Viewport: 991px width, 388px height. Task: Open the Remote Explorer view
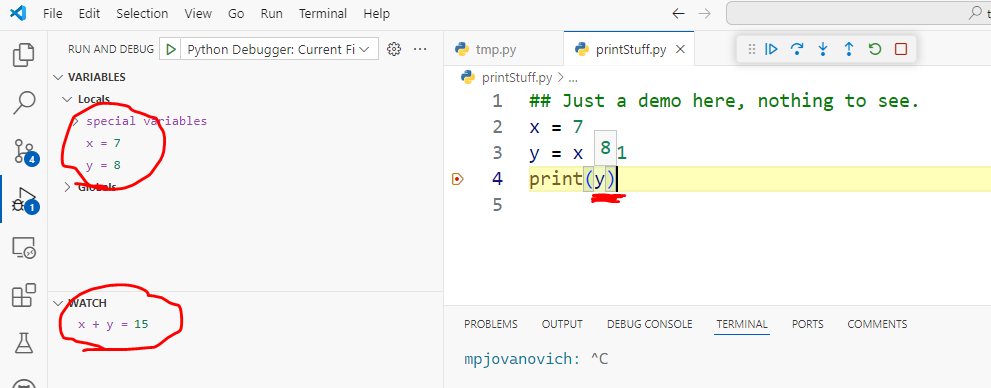24,248
